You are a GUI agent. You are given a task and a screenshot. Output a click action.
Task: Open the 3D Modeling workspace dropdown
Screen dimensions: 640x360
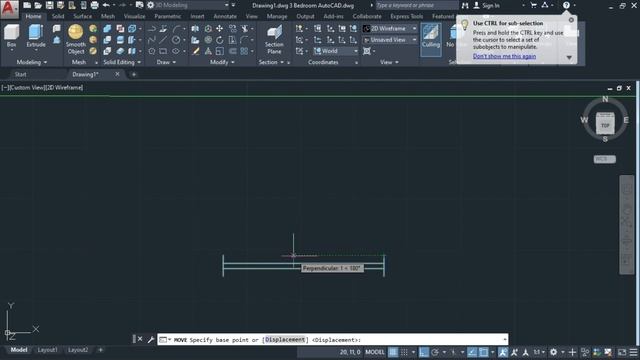(227, 5)
